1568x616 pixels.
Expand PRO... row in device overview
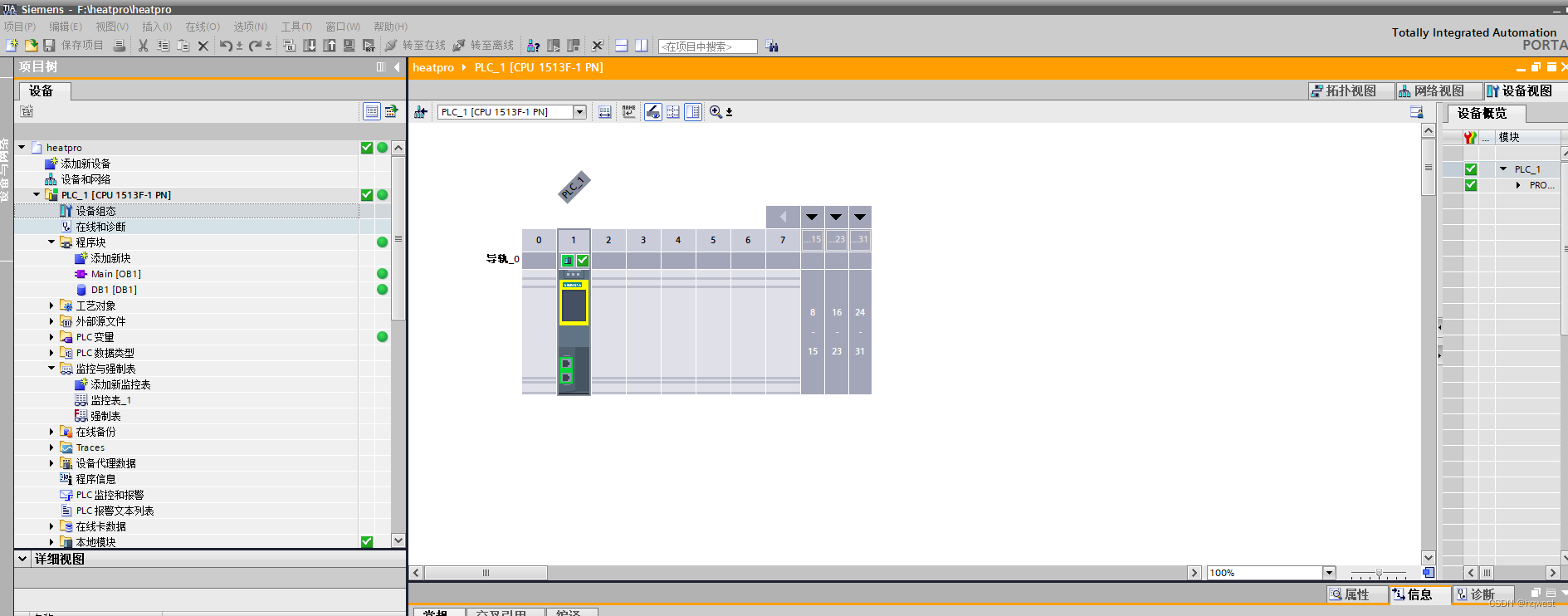(1518, 185)
